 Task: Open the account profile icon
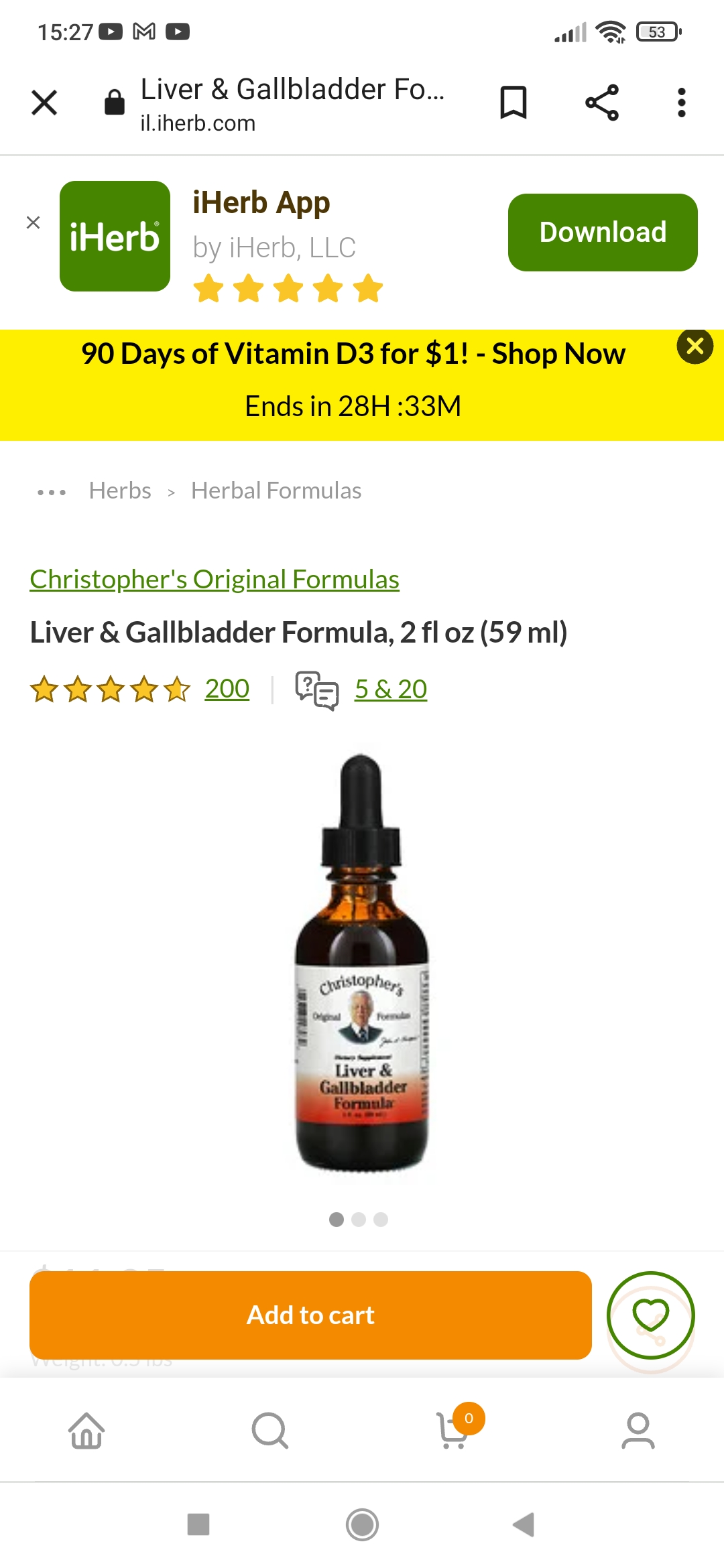coord(638,1431)
